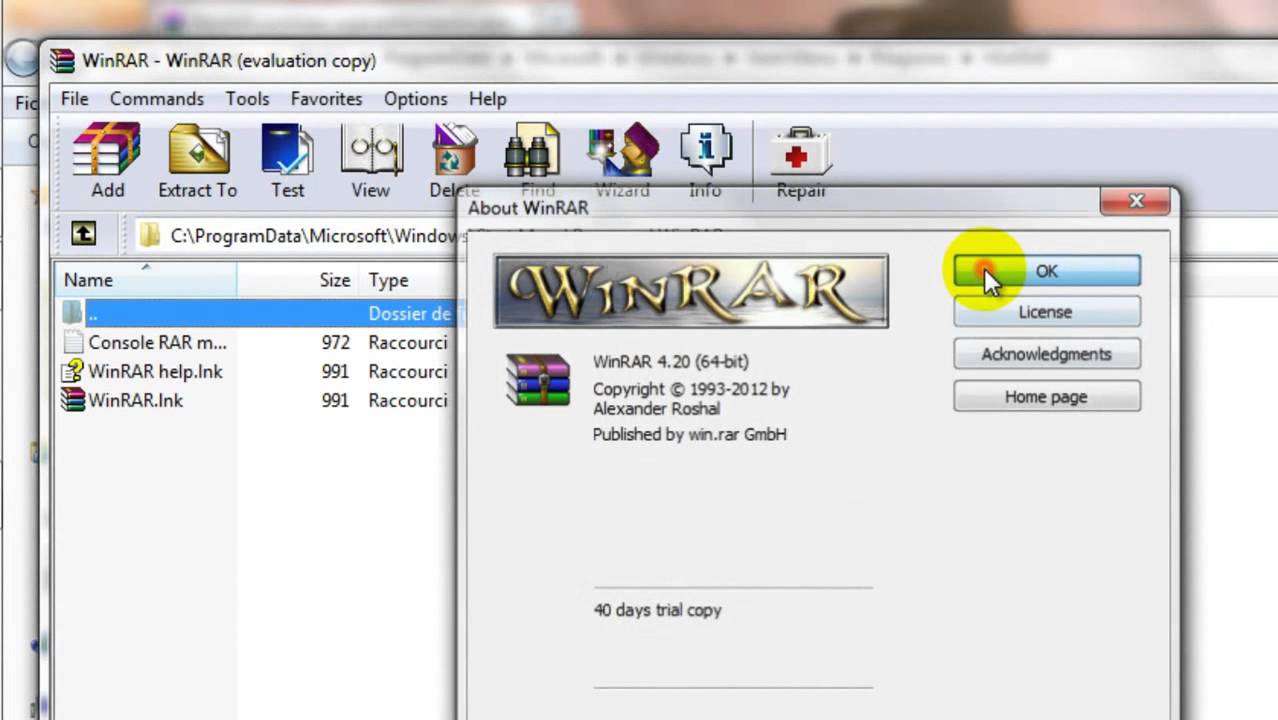This screenshot has height=720, width=1278.
Task: Select the 'Console RAR m...' file name
Action: pyautogui.click(x=157, y=342)
